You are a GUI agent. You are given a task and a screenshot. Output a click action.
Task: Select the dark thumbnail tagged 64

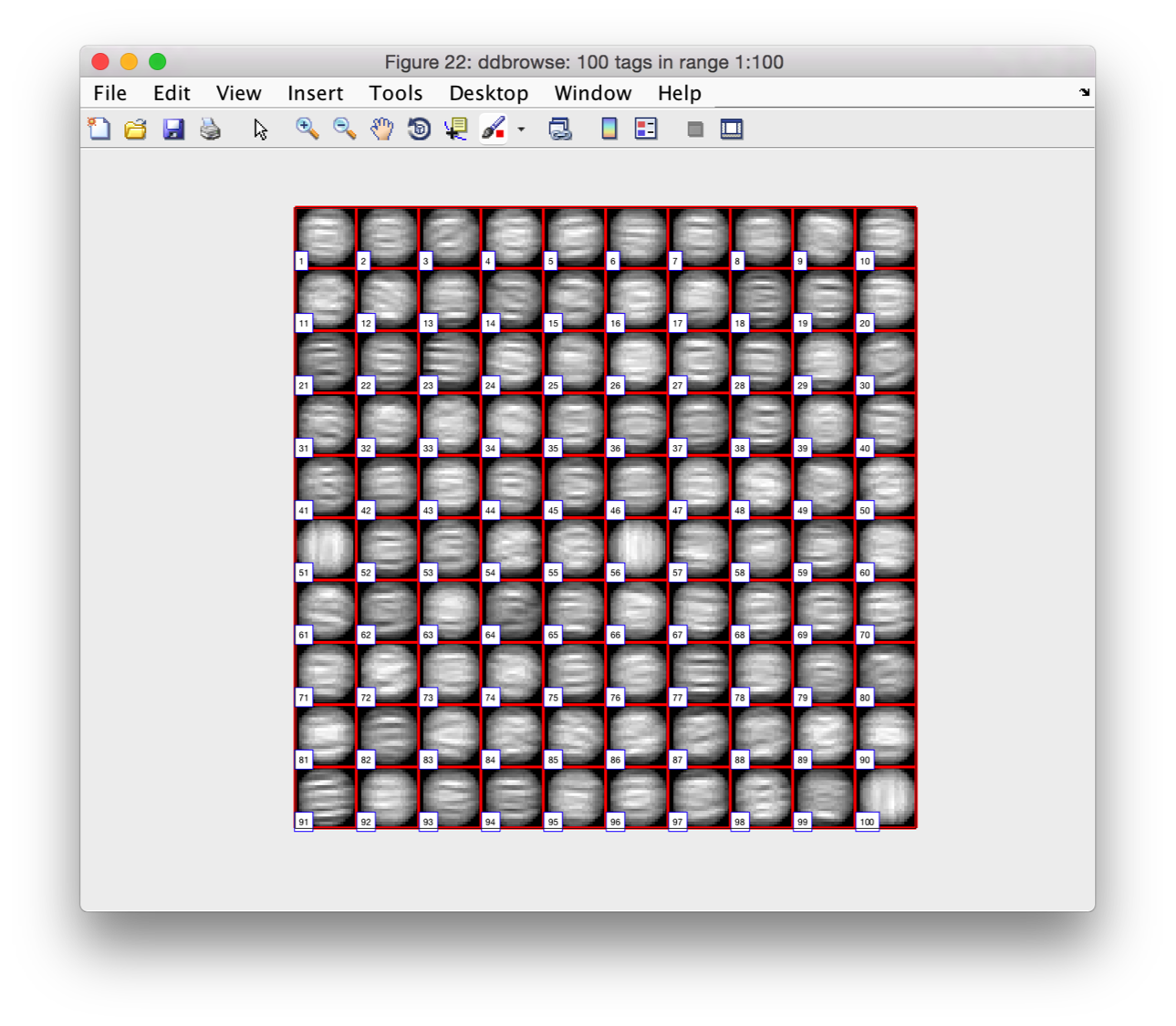click(513, 611)
